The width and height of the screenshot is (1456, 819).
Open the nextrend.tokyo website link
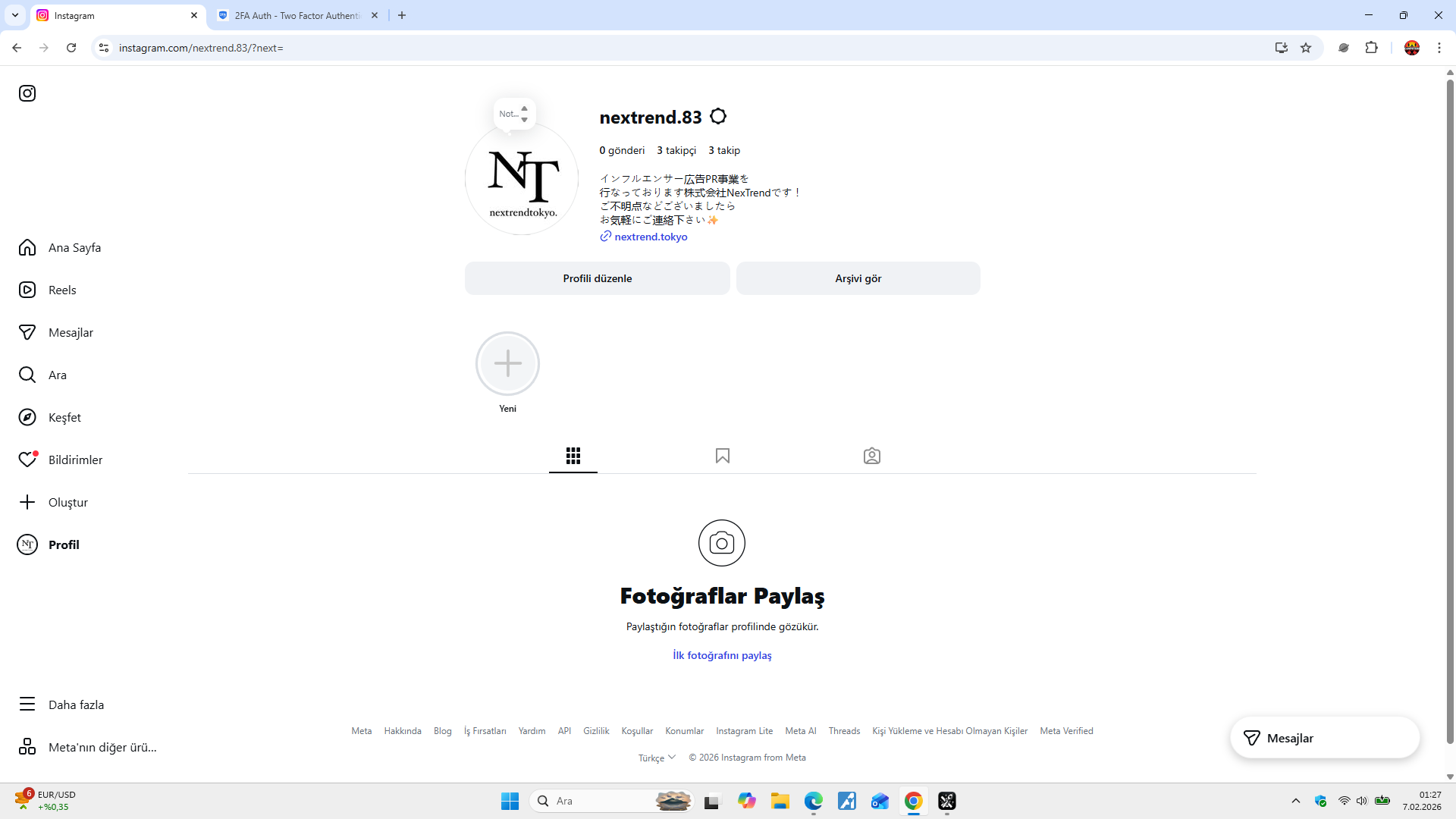pos(651,237)
